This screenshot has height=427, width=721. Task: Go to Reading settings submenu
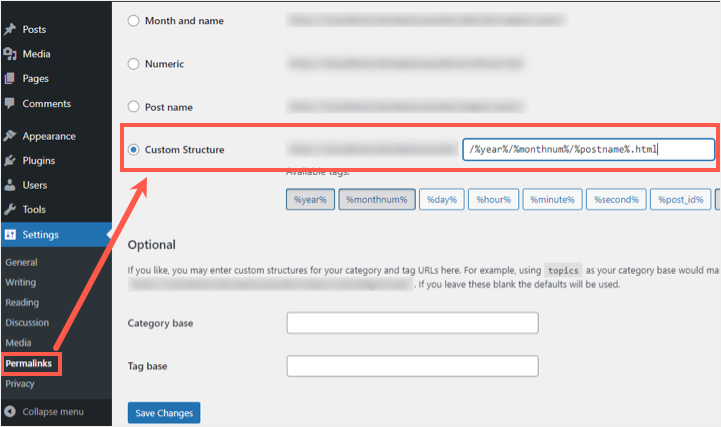coord(22,302)
